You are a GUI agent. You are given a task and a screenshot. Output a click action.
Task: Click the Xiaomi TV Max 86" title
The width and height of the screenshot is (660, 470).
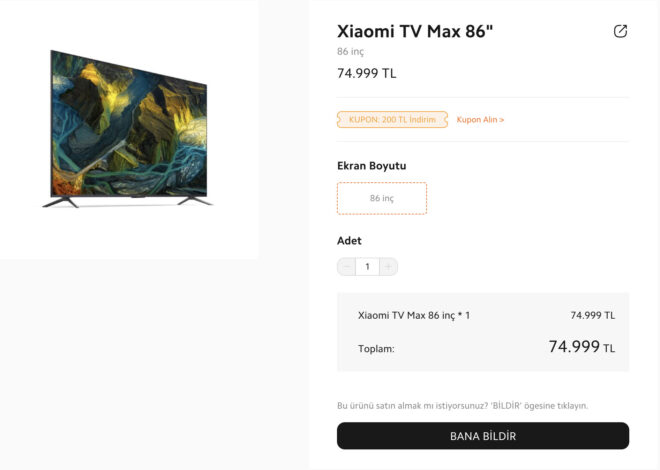tap(415, 32)
